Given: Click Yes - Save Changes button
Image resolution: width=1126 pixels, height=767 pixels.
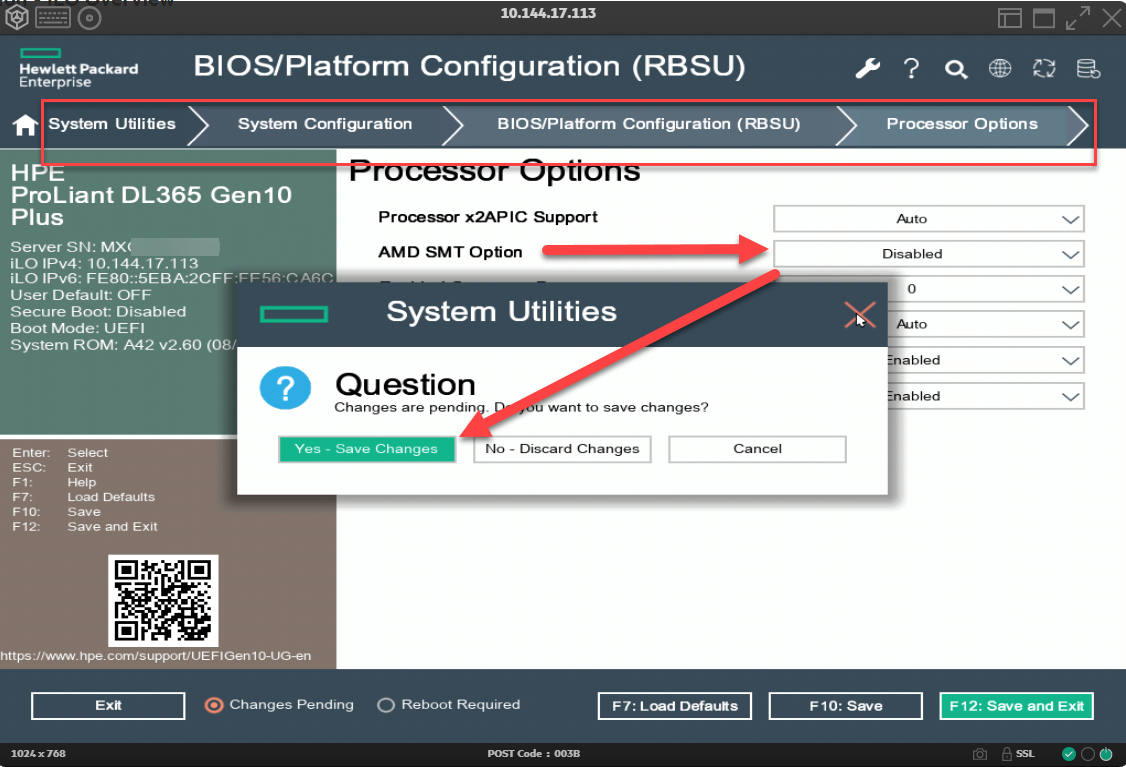Looking at the screenshot, I should 367,449.
